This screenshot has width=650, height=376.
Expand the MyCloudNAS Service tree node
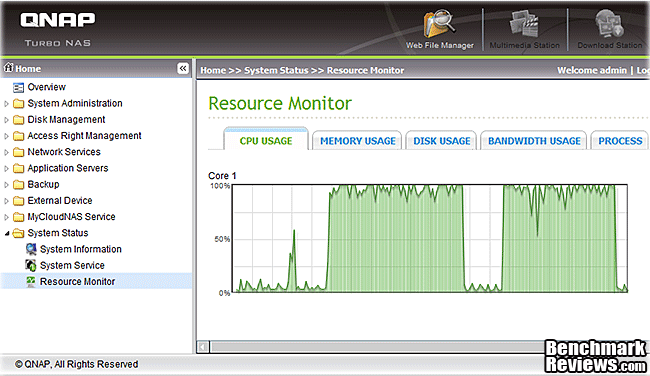point(6,217)
